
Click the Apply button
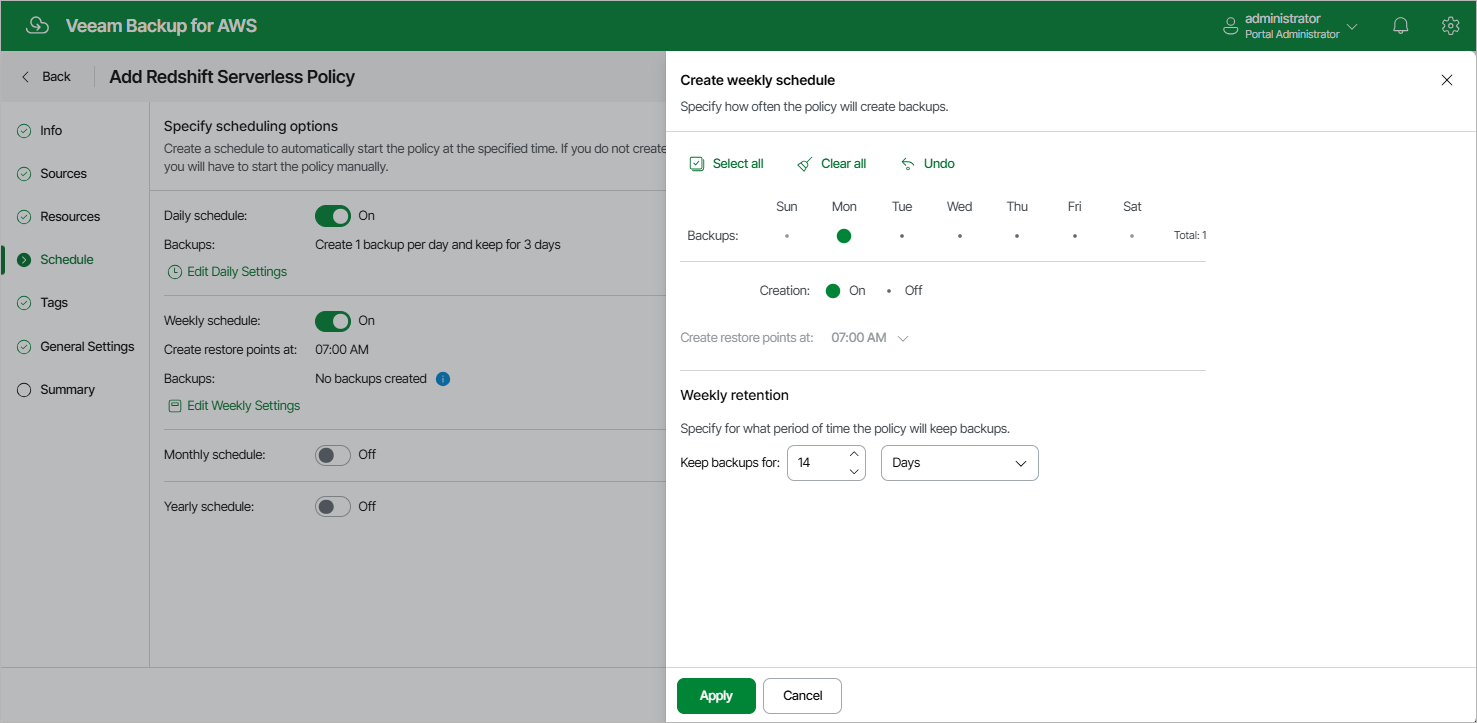point(716,696)
